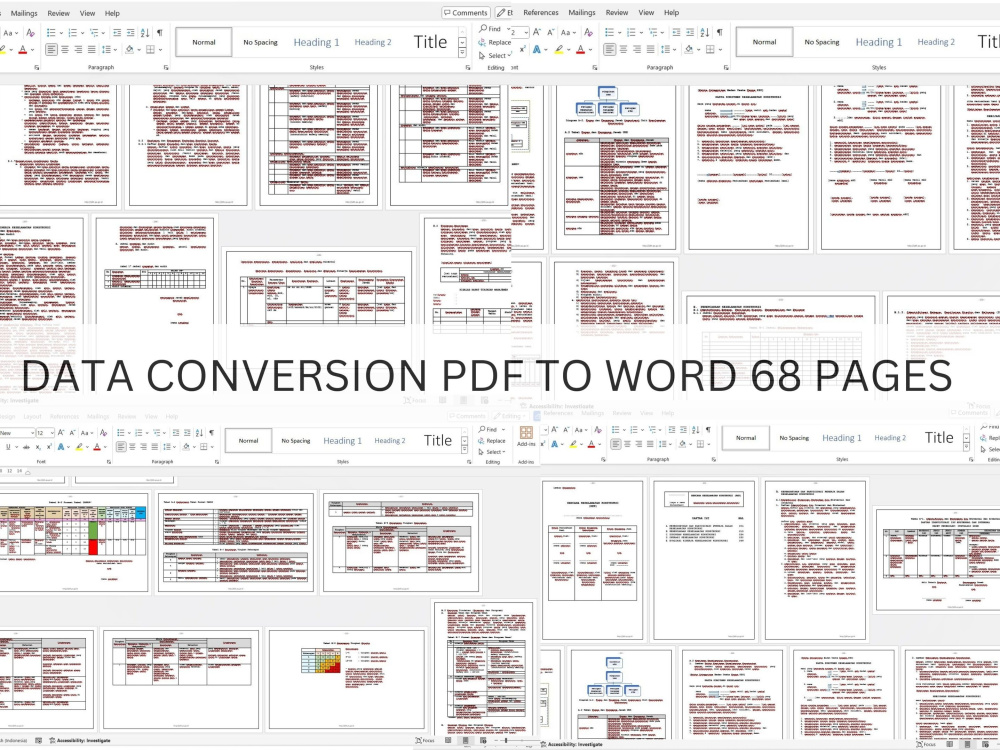This screenshot has height=750, width=1000.
Task: Click Find in top-left window's Editing group
Action: [x=490, y=29]
